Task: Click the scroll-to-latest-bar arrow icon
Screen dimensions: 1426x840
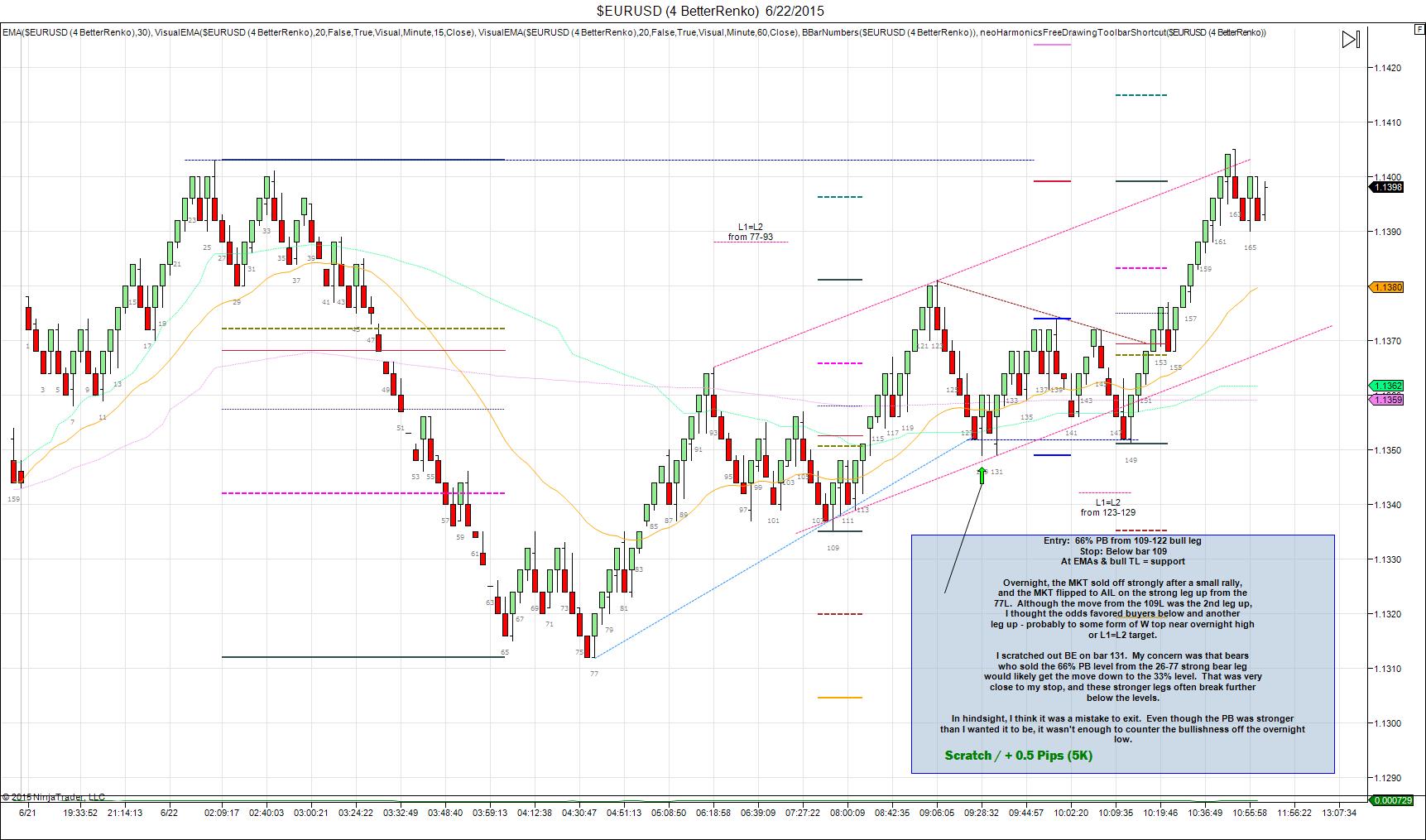Action: (x=1351, y=39)
